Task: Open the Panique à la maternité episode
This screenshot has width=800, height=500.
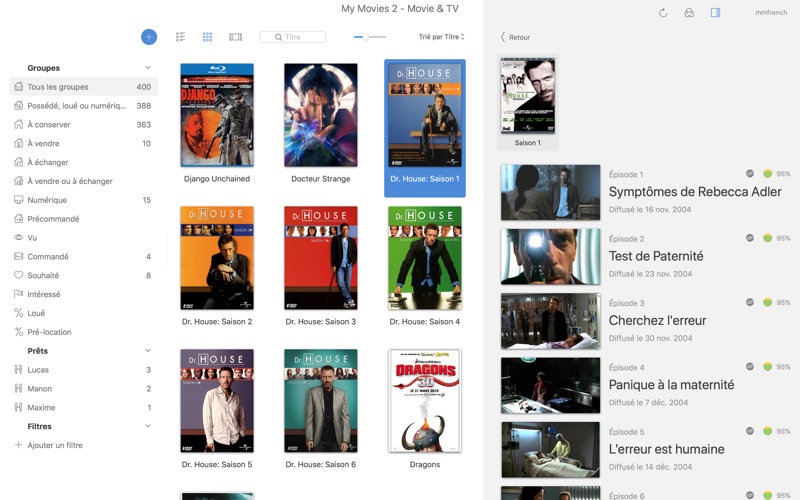Action: (671, 385)
